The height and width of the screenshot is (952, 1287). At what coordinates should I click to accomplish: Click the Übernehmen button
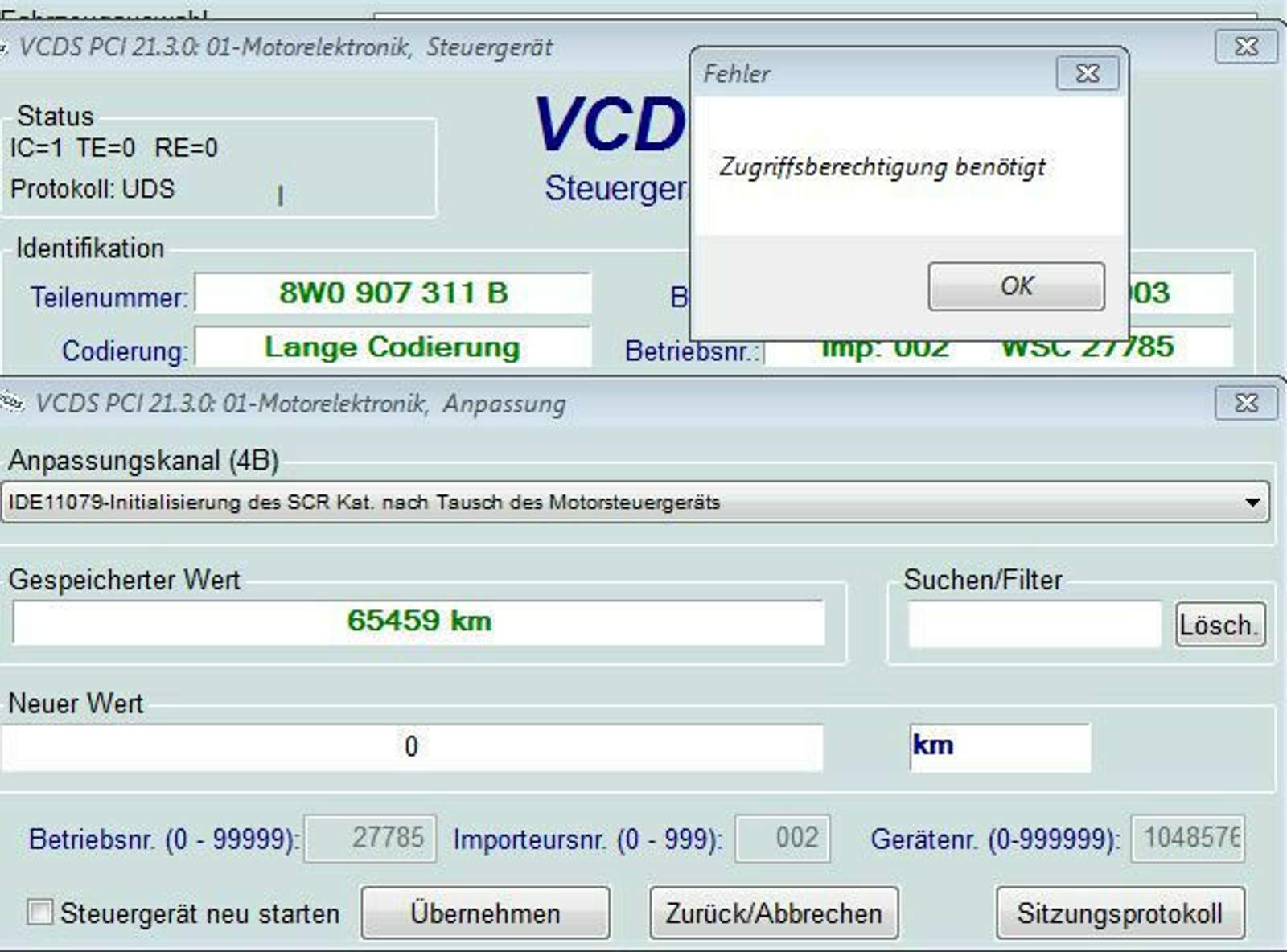click(486, 913)
